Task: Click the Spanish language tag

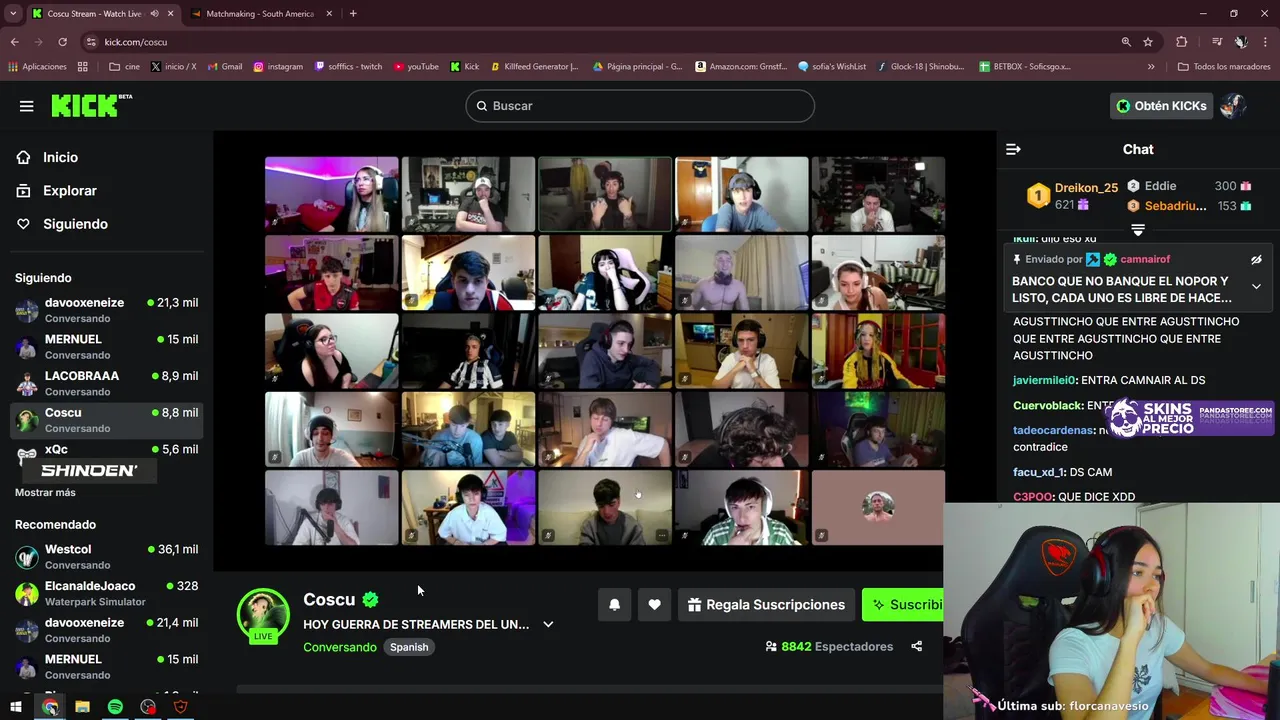Action: (409, 647)
